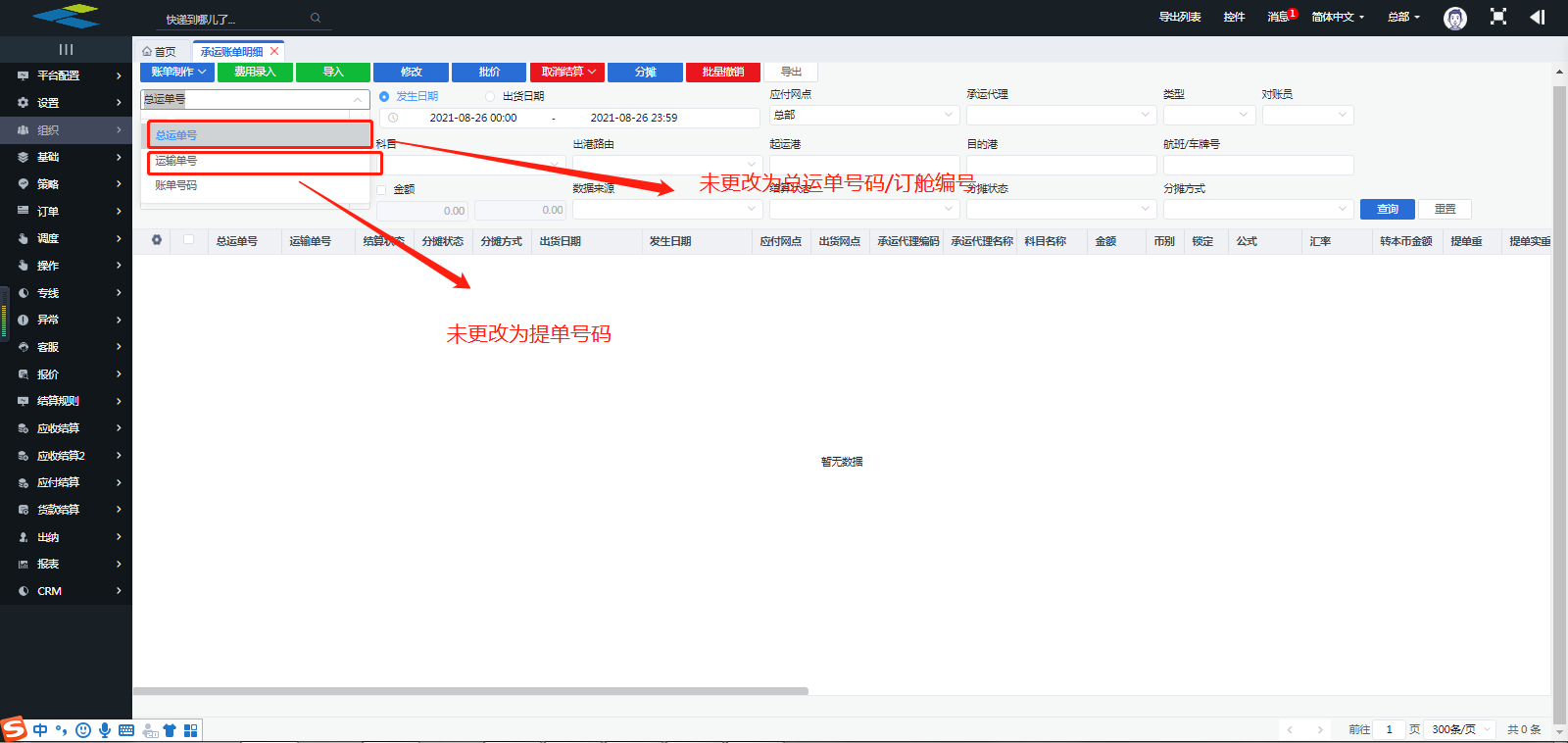Open 对账员 dropdown

coord(1308,115)
